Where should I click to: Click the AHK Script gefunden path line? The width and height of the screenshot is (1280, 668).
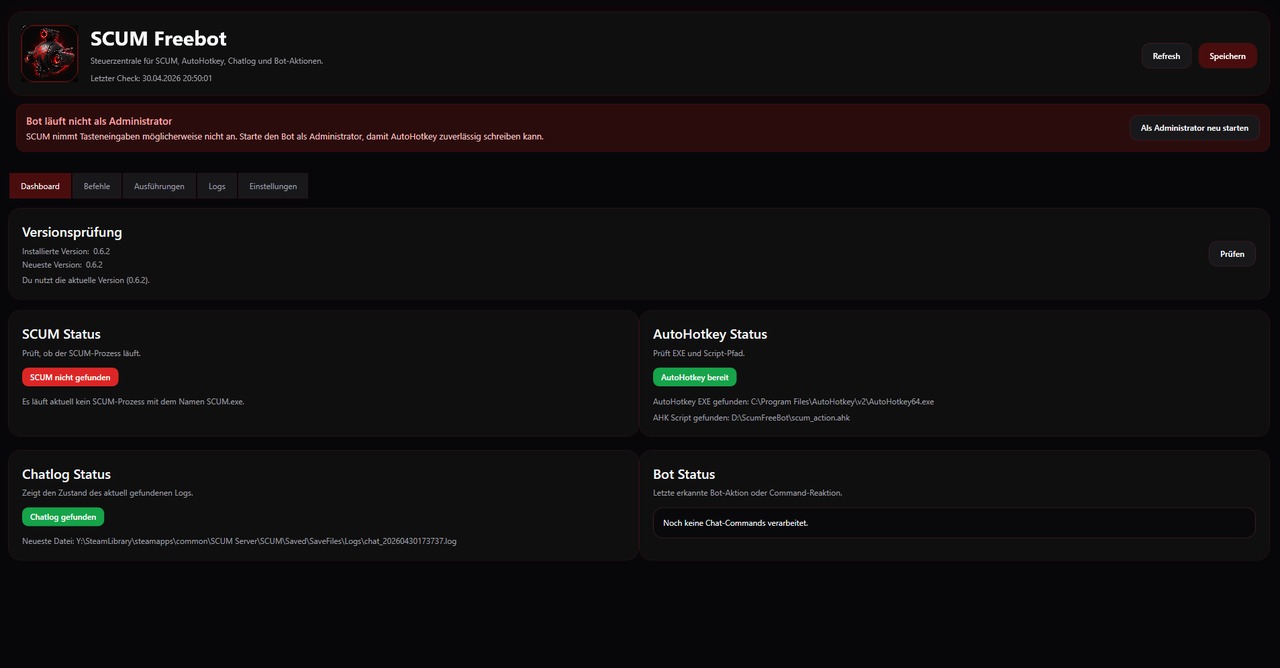click(x=751, y=418)
